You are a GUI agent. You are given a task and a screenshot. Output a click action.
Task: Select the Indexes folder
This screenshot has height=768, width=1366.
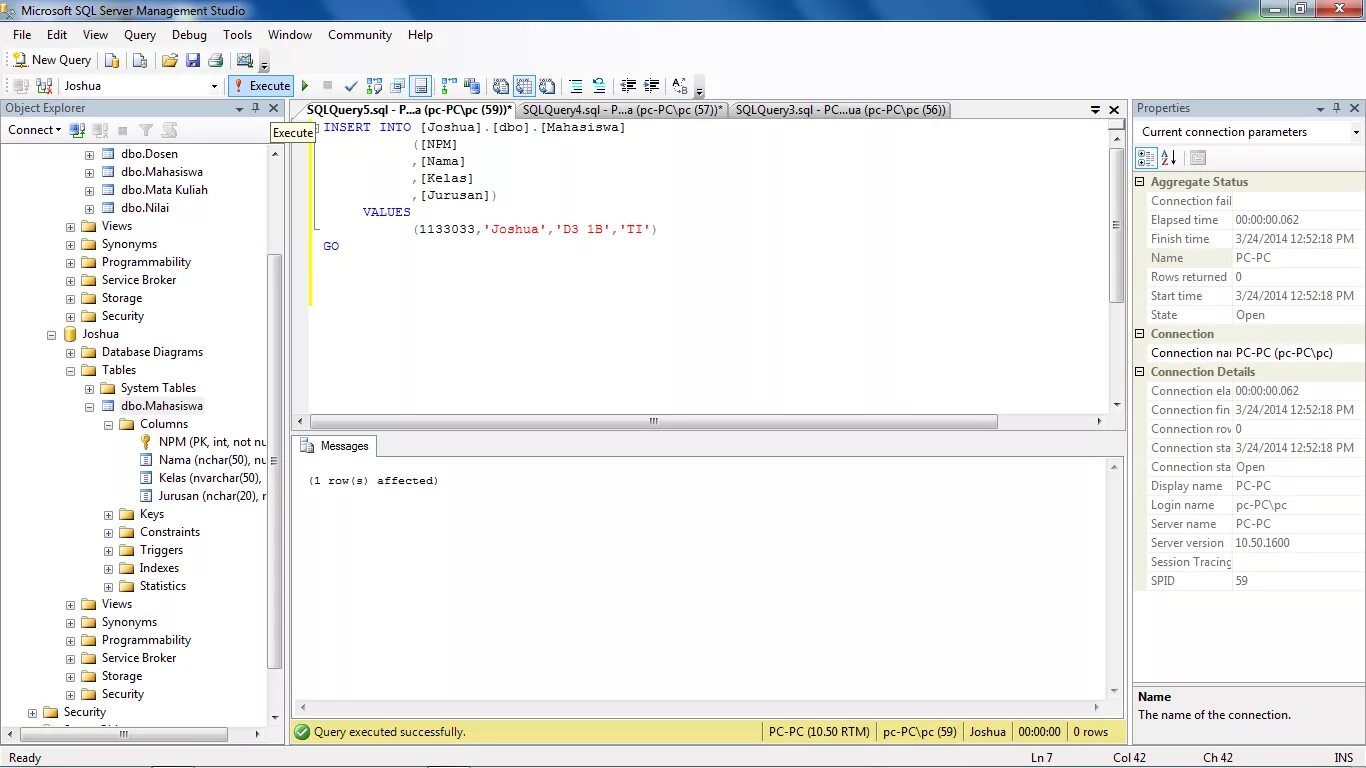(x=159, y=568)
